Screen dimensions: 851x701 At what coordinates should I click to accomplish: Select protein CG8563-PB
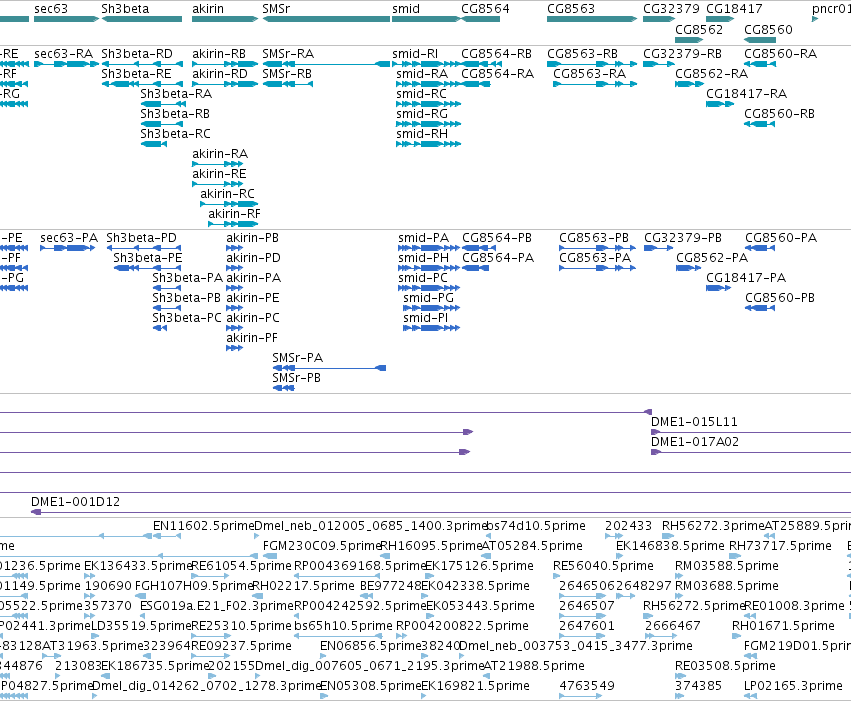594,238
